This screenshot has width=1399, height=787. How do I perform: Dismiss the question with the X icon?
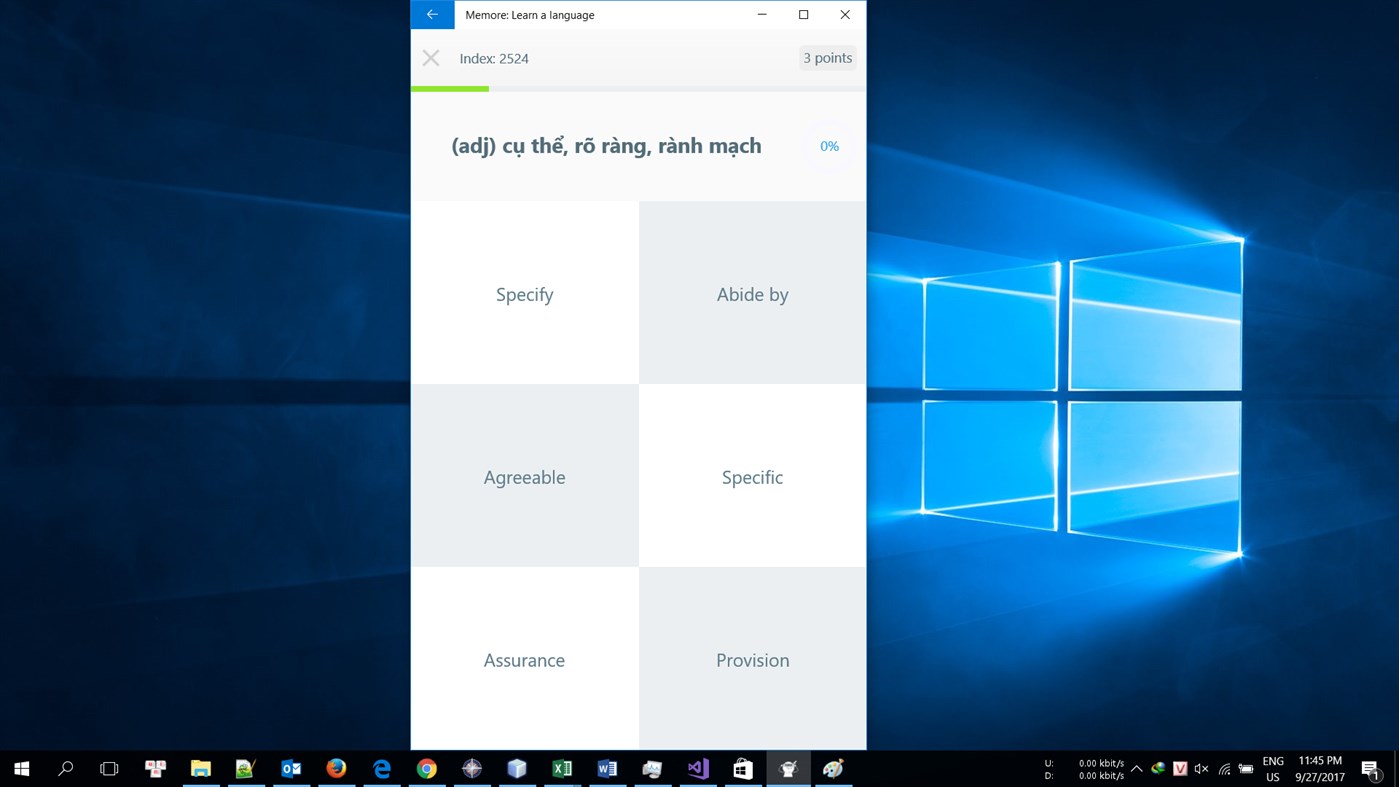430,57
